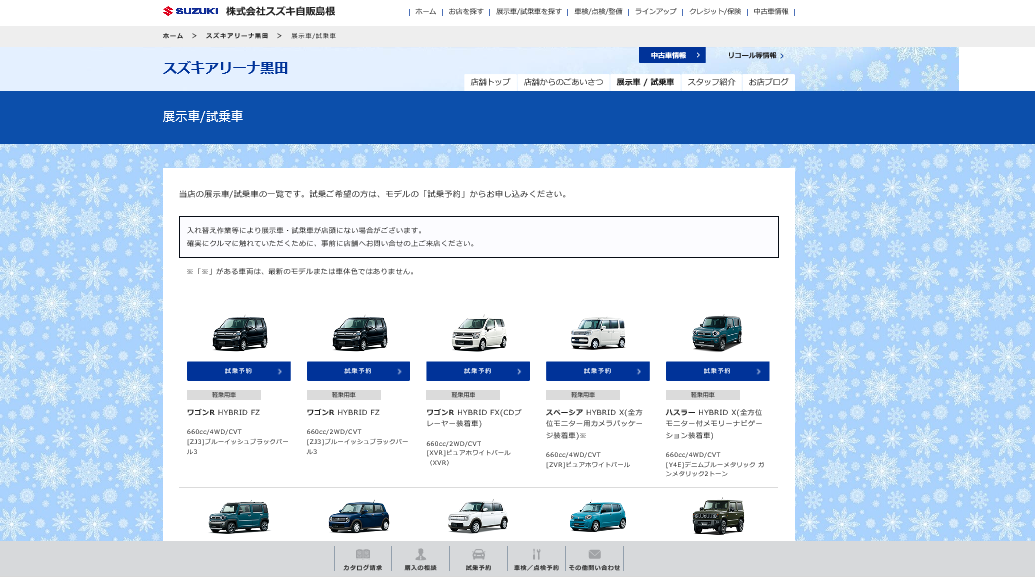Click ハスラー HYBRID X model name text
Viewport: 1035px width, 577px height.
714,423
